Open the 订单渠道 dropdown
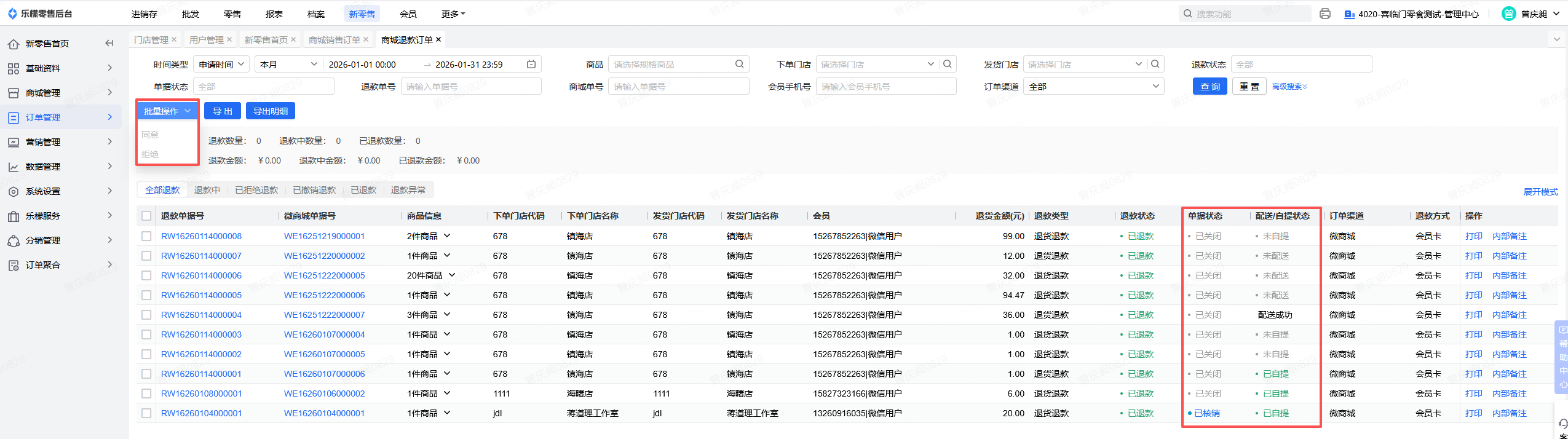The image size is (1568, 439). [x=1093, y=87]
